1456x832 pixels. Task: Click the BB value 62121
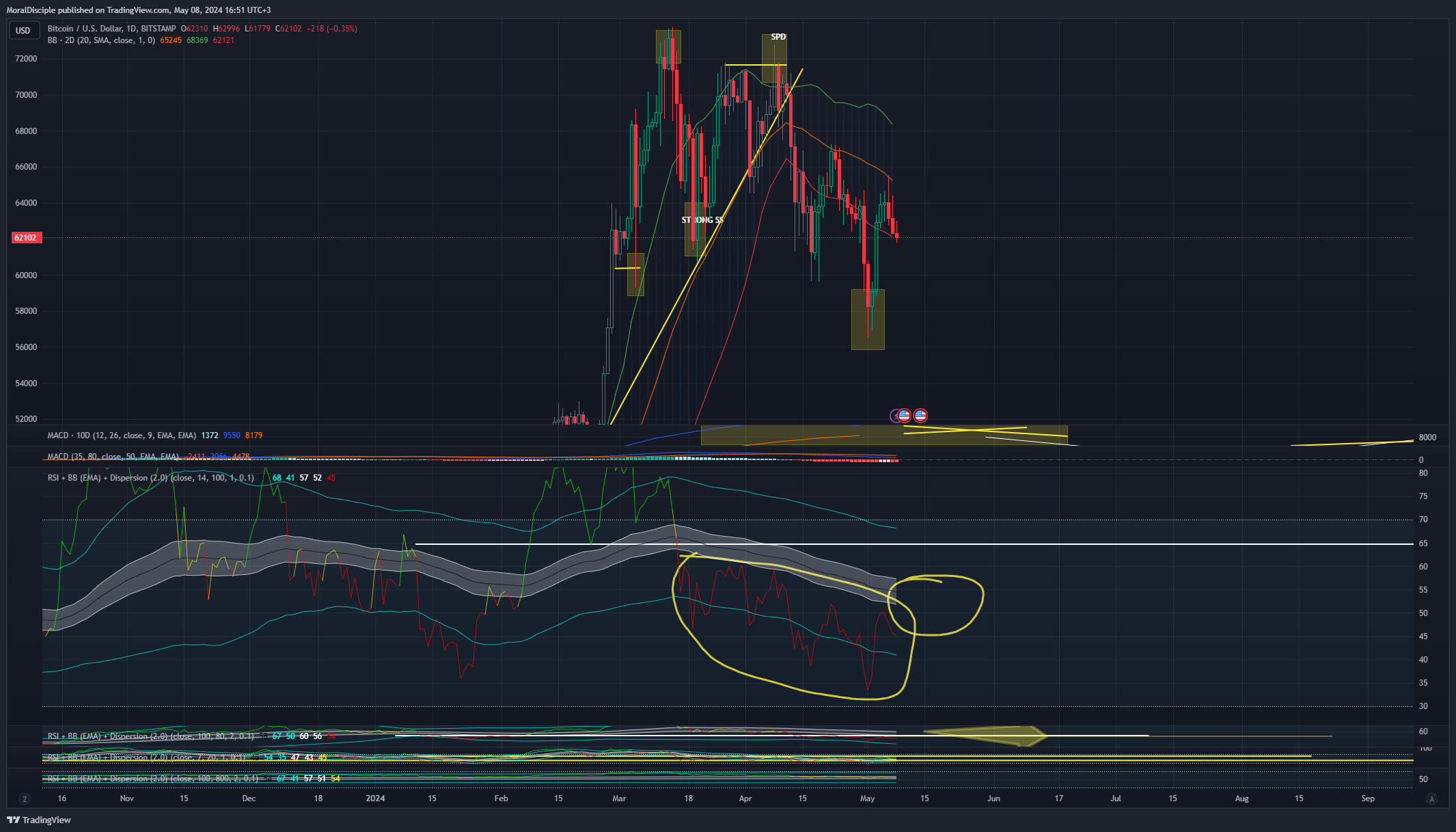pyautogui.click(x=223, y=40)
